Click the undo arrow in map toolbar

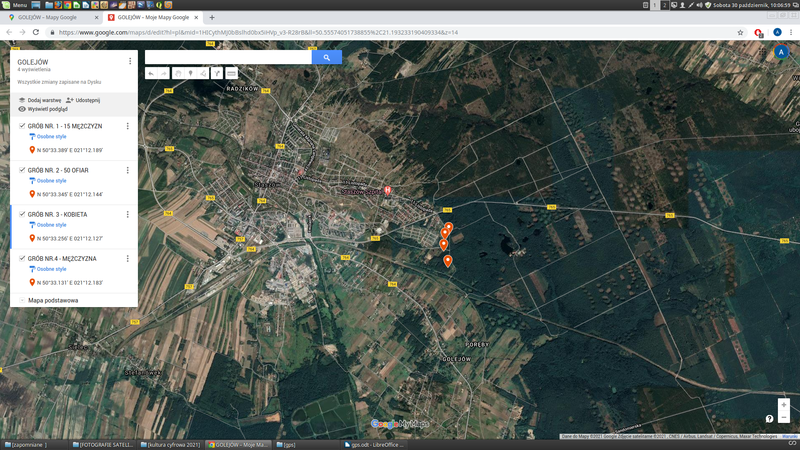click(152, 73)
